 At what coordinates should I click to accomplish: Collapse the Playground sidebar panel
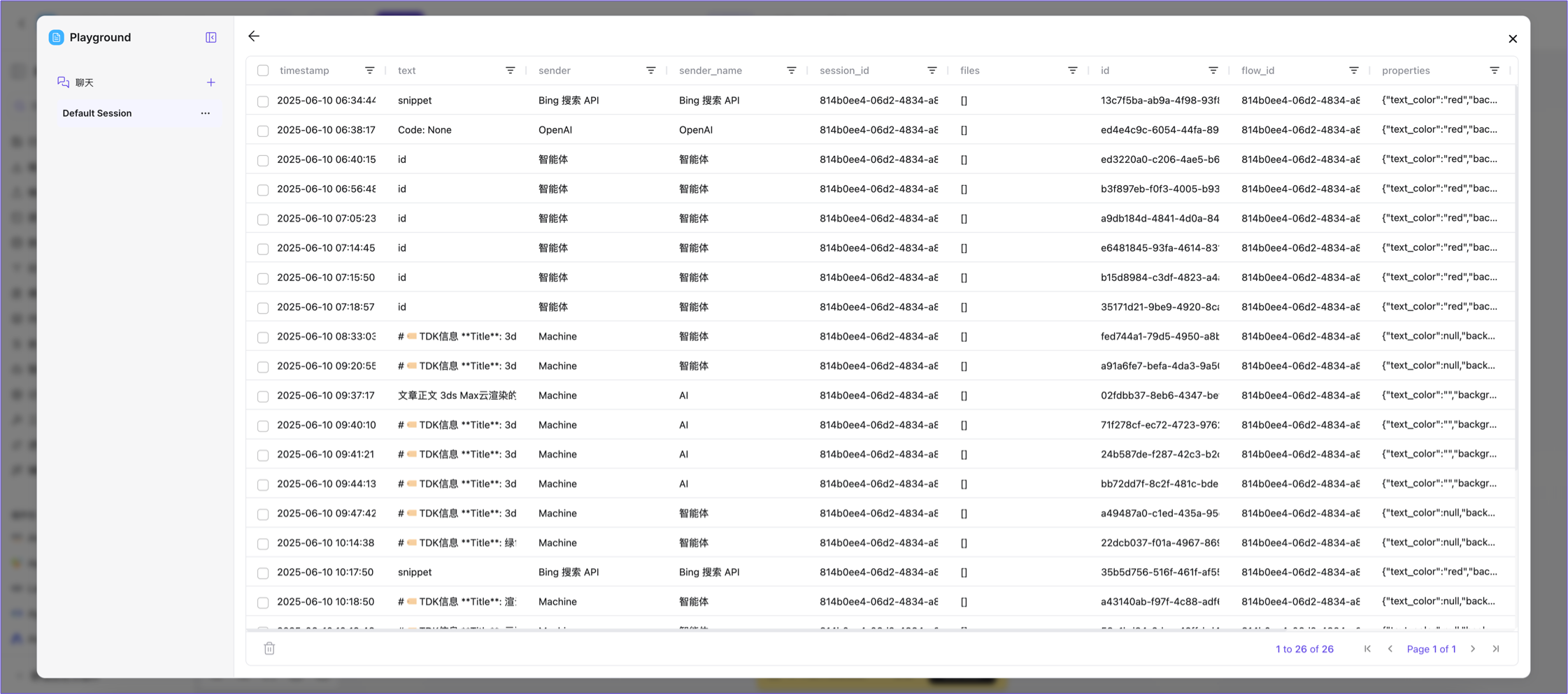coord(211,38)
